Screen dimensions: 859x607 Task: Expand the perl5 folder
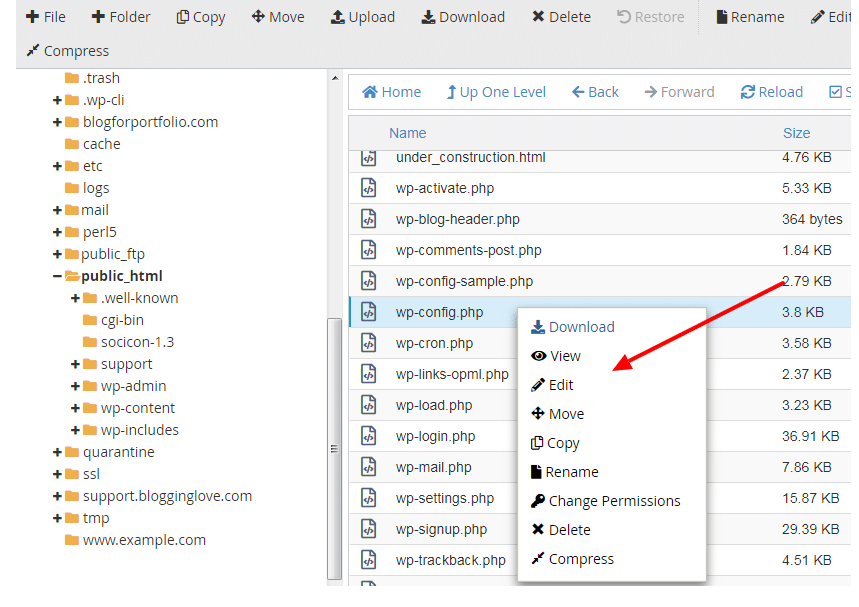pyautogui.click(x=57, y=232)
